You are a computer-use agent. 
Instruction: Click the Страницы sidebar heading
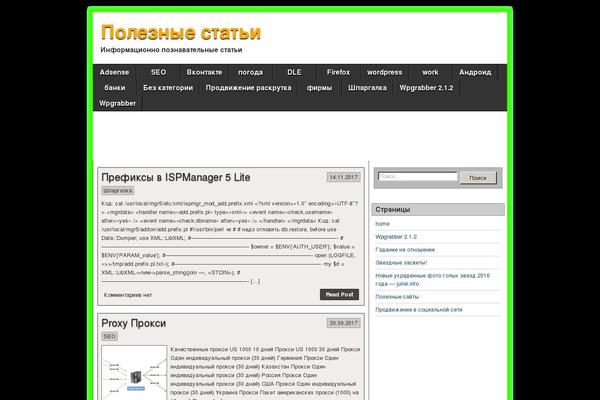[x=393, y=210]
